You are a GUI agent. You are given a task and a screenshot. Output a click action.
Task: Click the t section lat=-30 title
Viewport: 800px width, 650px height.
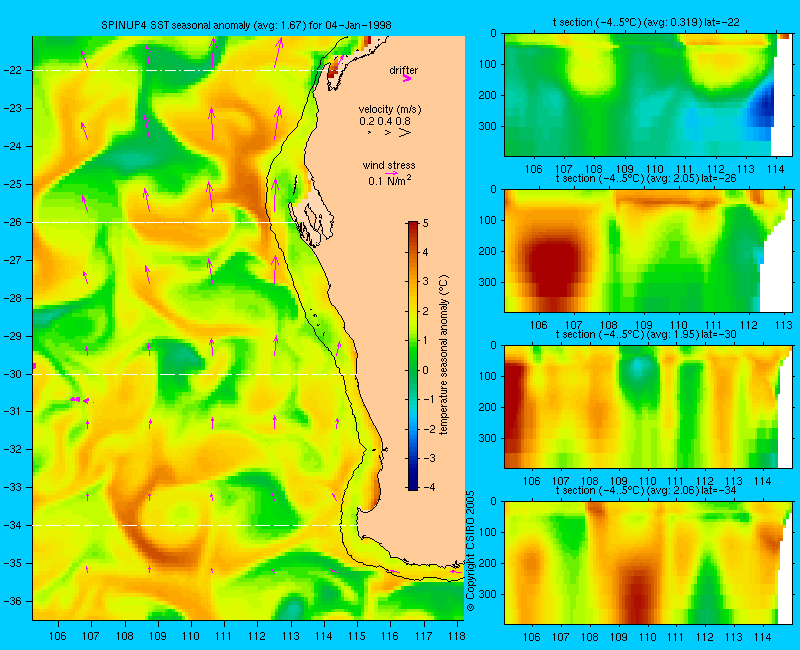[646, 335]
